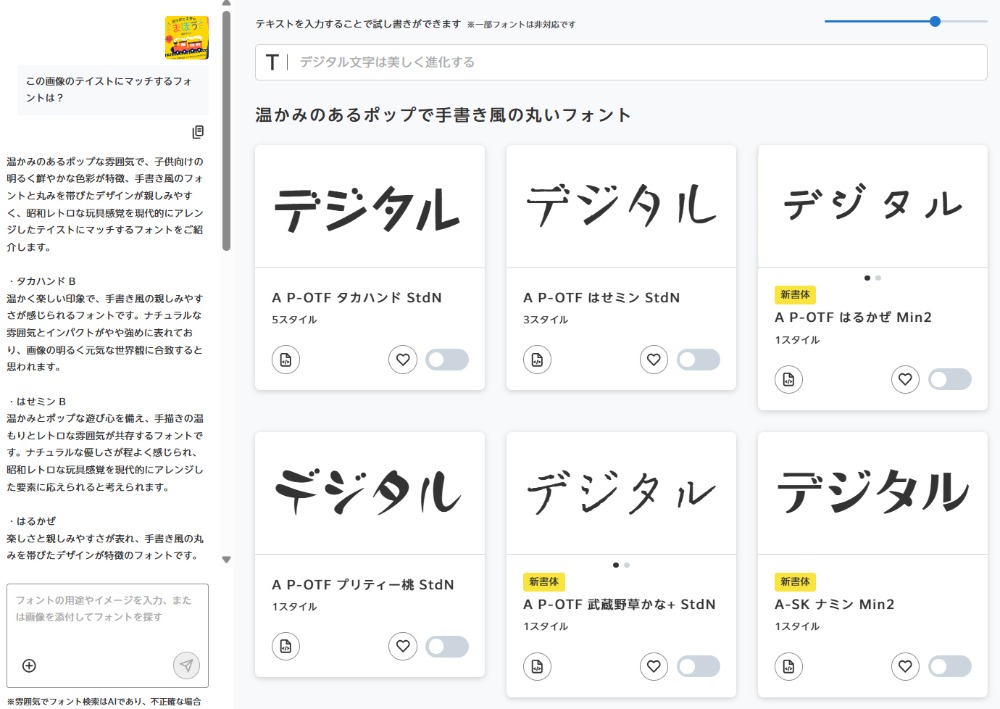The image size is (1000, 709).
Task: Favorite the はるかぜ Min2 font with heart icon
Action: (x=905, y=379)
